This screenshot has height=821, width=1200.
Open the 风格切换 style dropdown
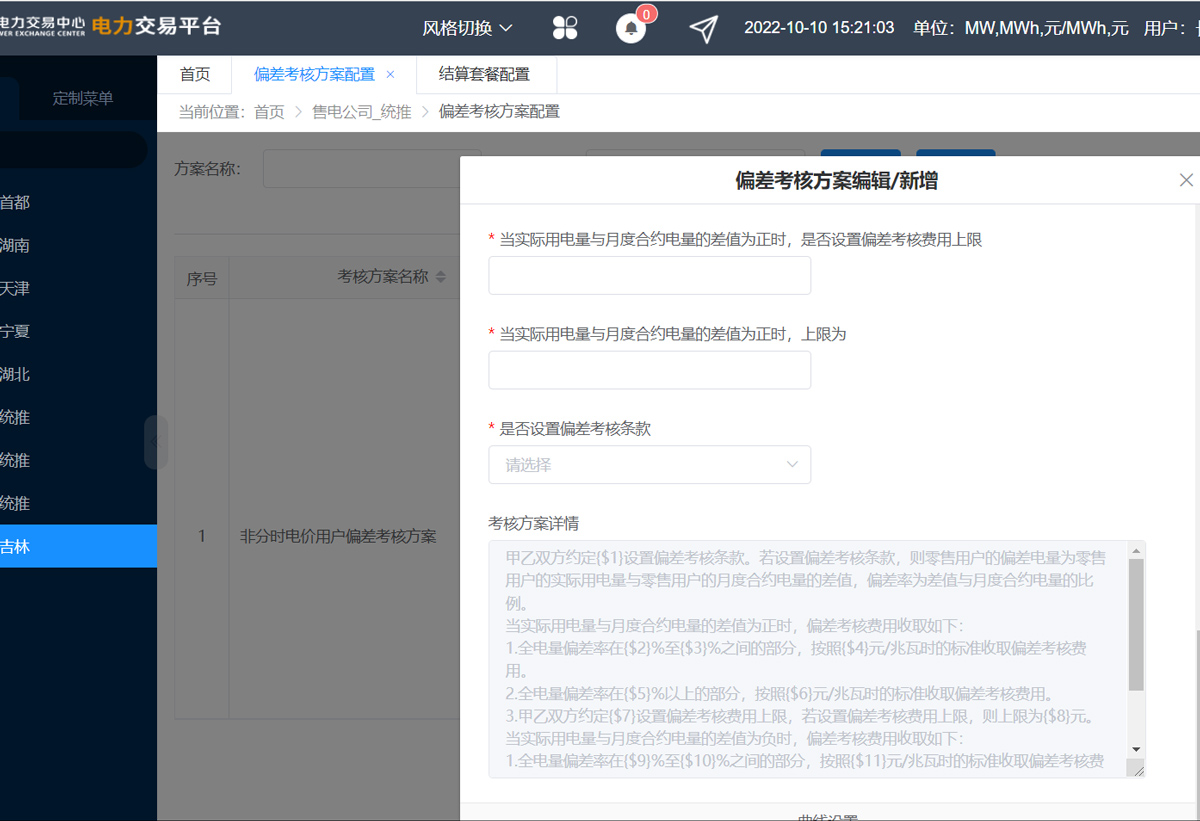pos(467,28)
